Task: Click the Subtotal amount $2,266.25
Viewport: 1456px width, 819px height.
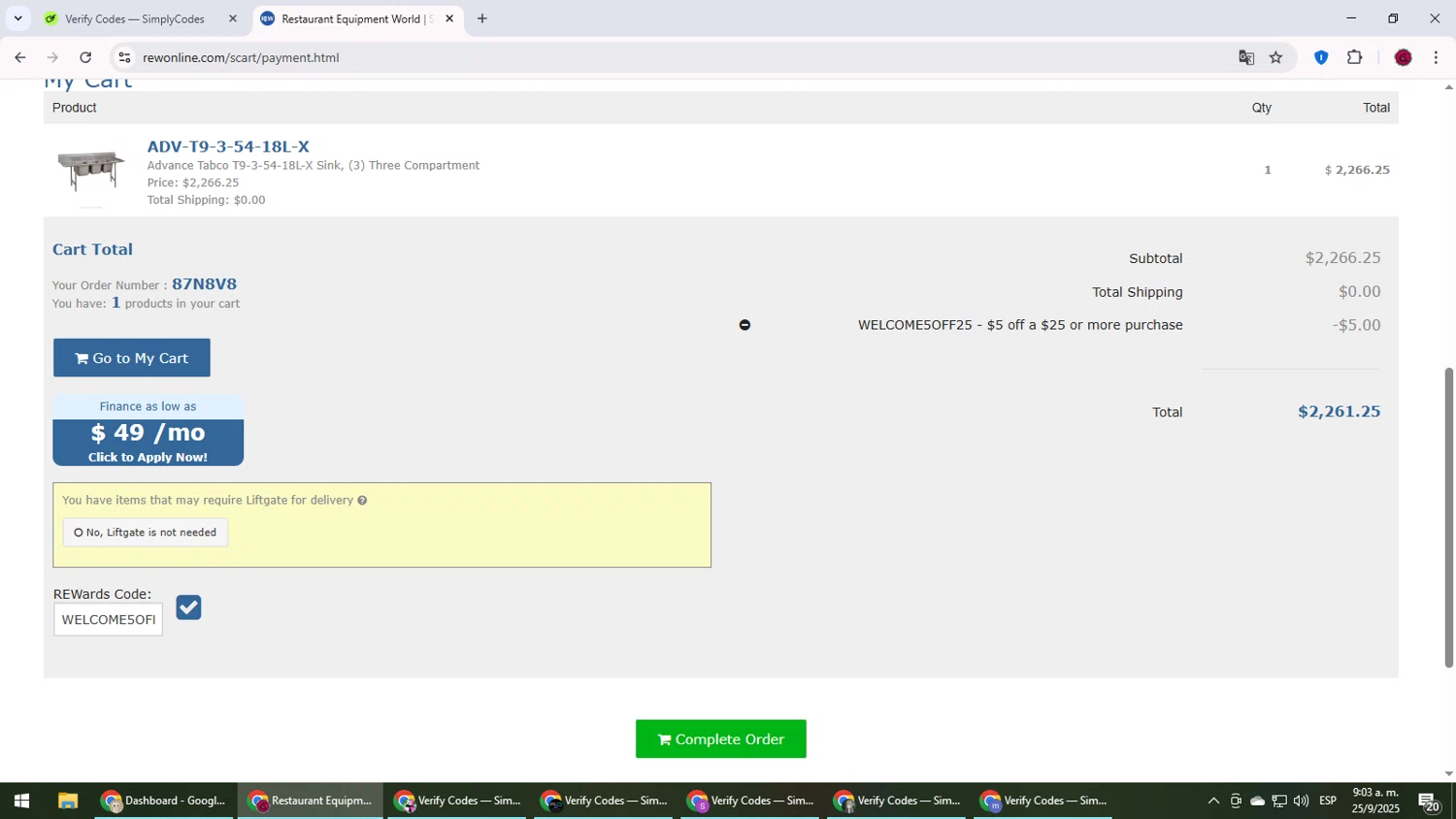Action: tap(1342, 258)
